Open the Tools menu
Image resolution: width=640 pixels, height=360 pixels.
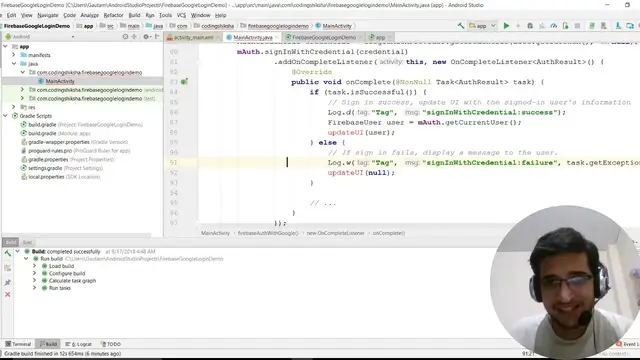tap(165, 15)
